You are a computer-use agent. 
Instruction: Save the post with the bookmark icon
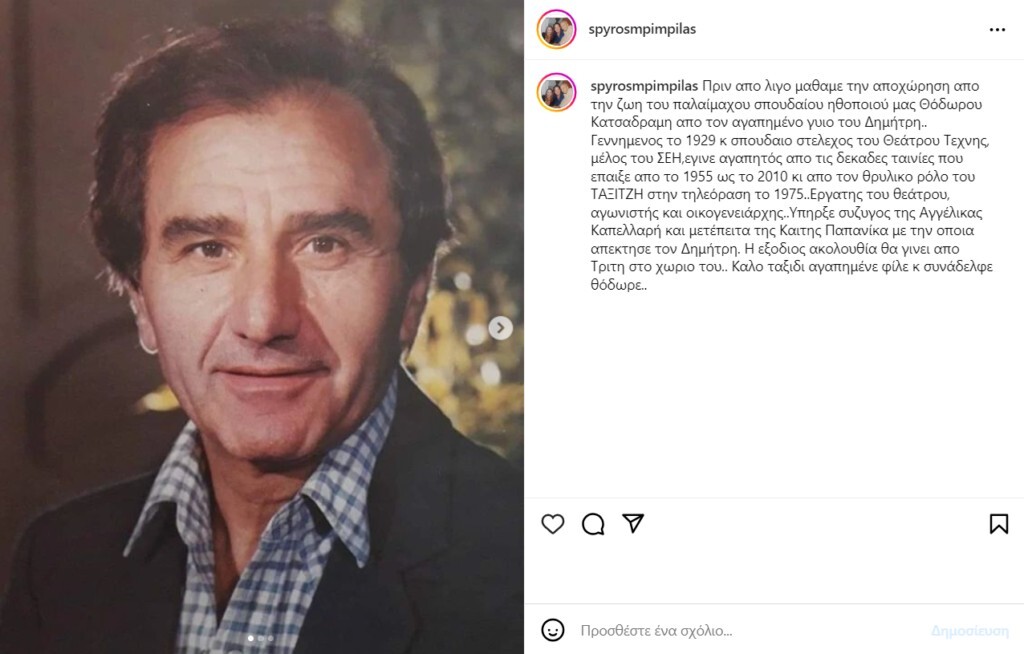999,524
